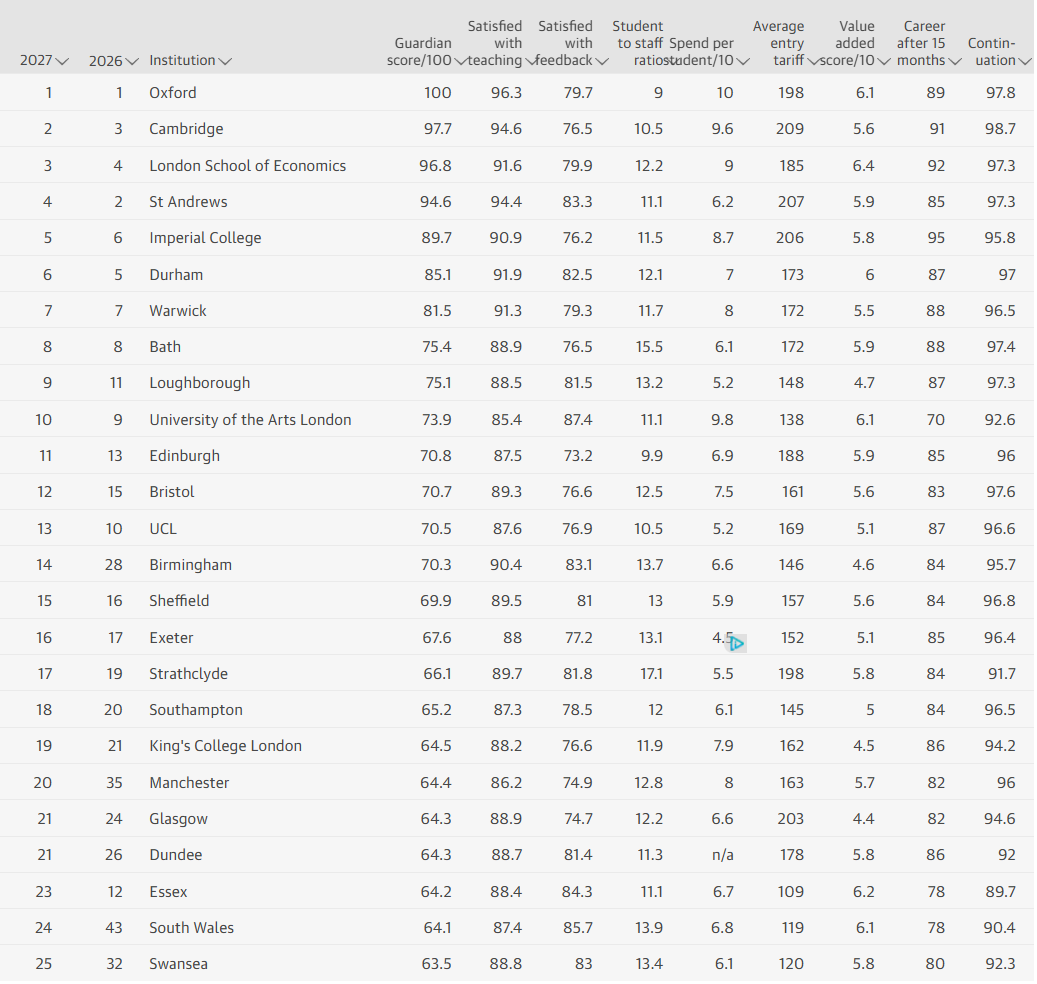The height and width of the screenshot is (984, 1037).
Task: Sort by Career after 15 months chevron
Action: [x=954, y=62]
